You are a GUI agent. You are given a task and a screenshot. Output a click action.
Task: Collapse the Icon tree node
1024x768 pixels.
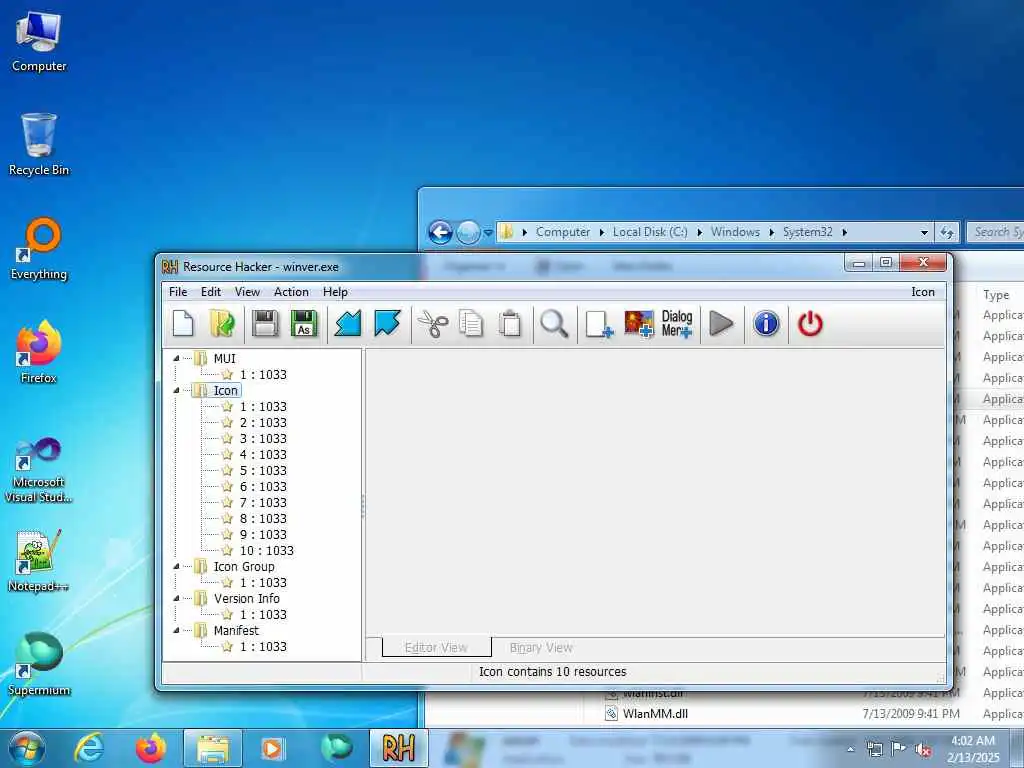point(176,391)
